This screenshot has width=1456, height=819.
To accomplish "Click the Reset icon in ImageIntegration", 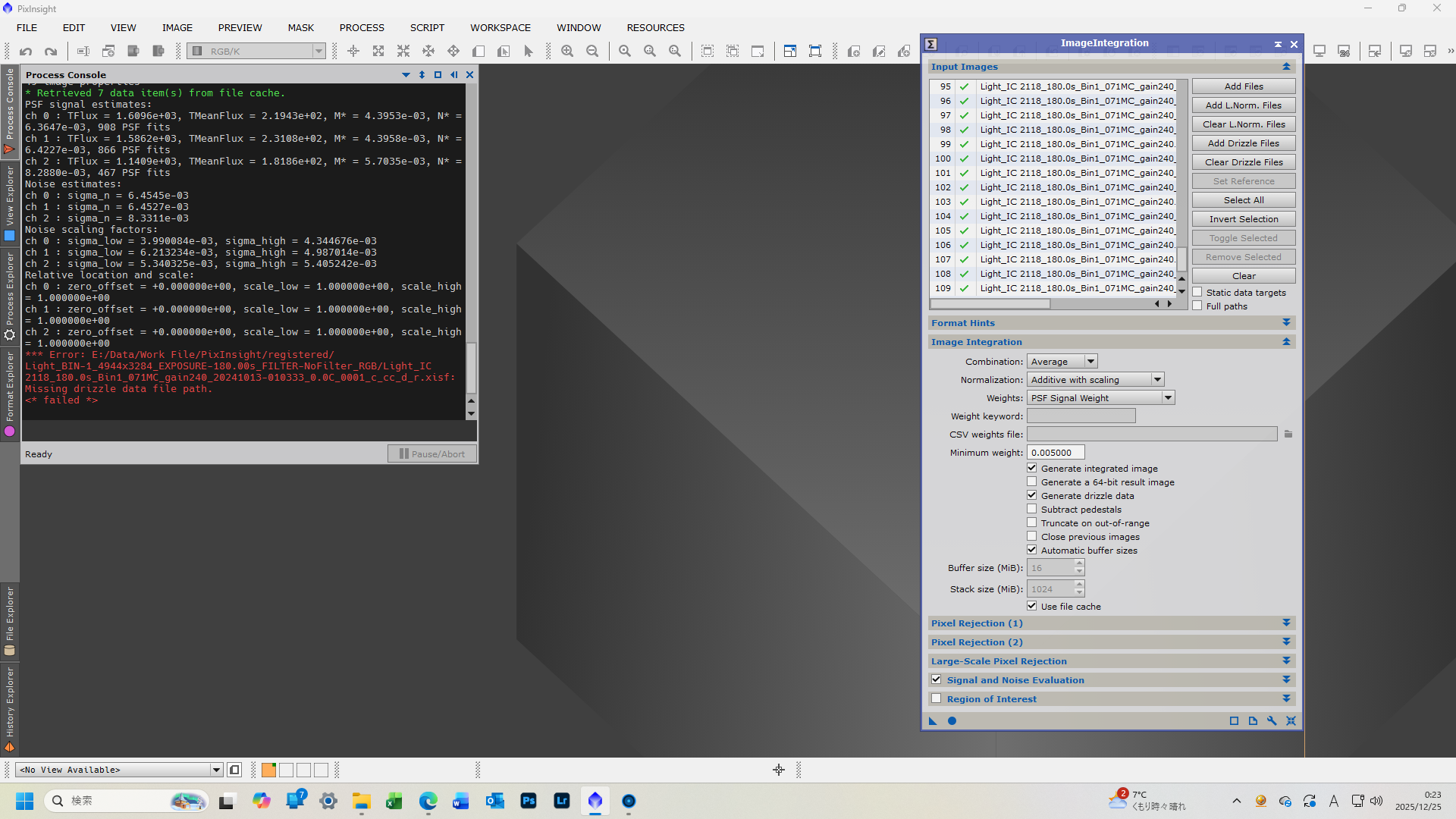I will point(1291,721).
